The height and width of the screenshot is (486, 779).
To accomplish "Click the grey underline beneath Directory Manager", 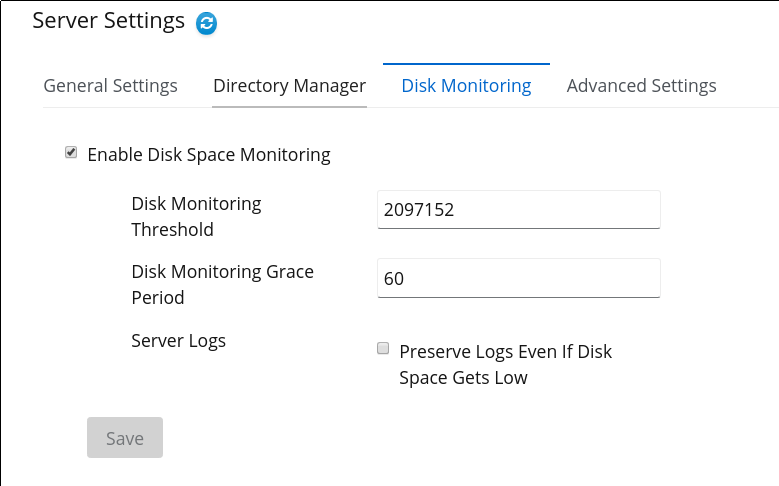I will [x=289, y=106].
